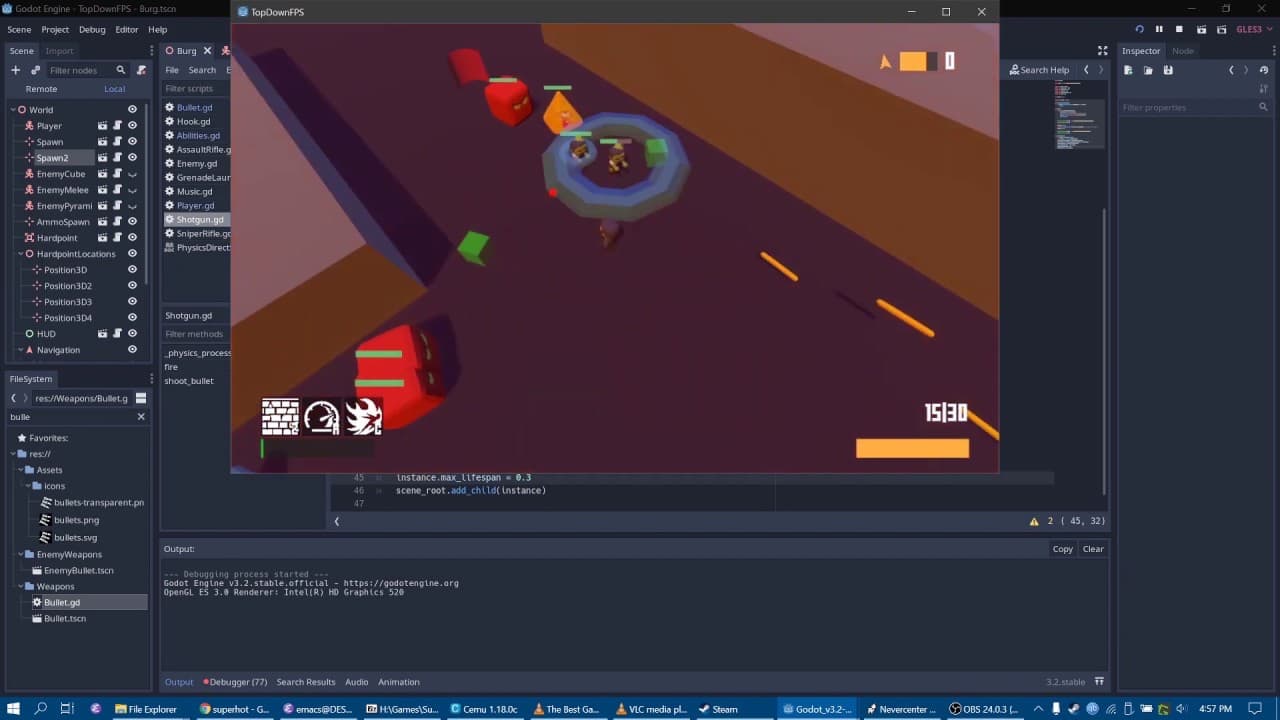Click the distraction-free mode icon near Search Help
The height and width of the screenshot is (720, 1280).
tap(1103, 50)
